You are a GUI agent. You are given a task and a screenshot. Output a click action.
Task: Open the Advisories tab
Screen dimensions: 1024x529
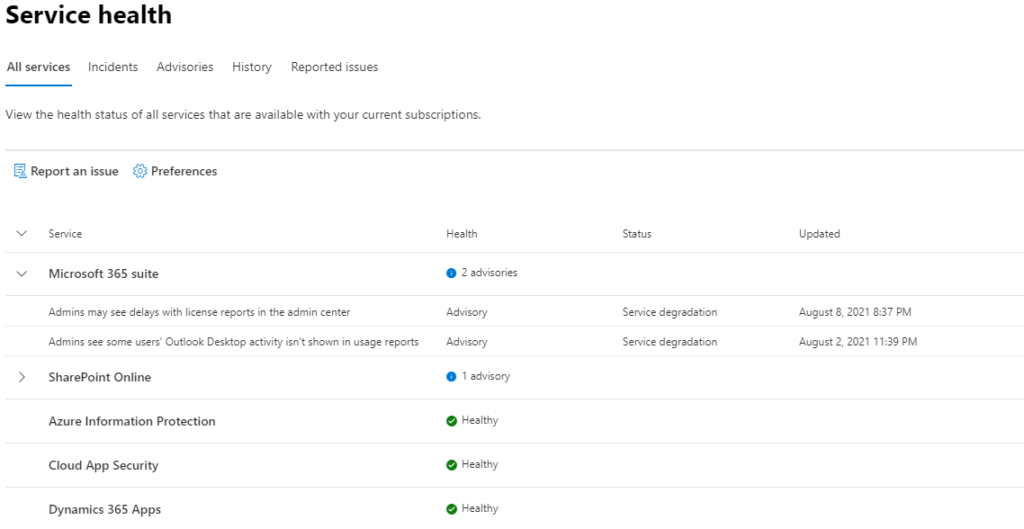coord(185,67)
